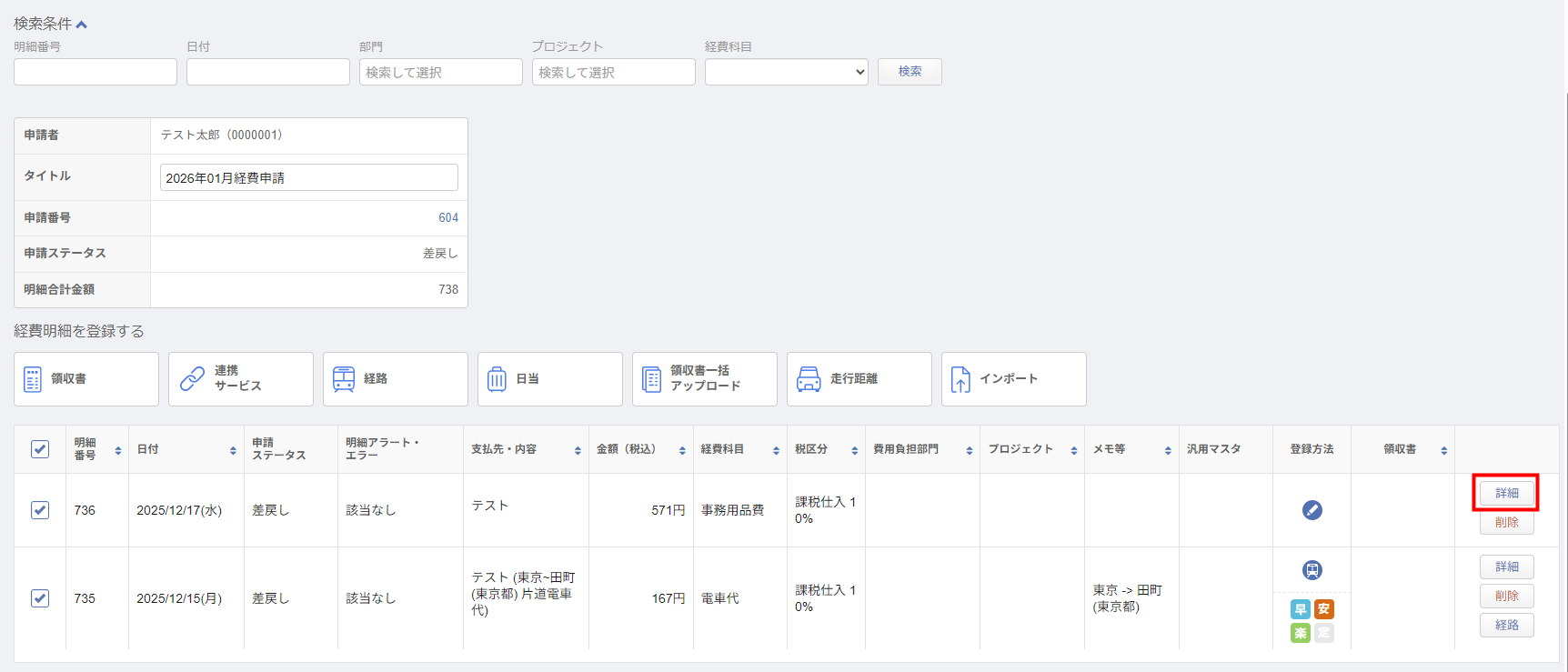Screen dimensions: 1568x672
Task: Click the train icon in row 735
Action: (x=1312, y=570)
